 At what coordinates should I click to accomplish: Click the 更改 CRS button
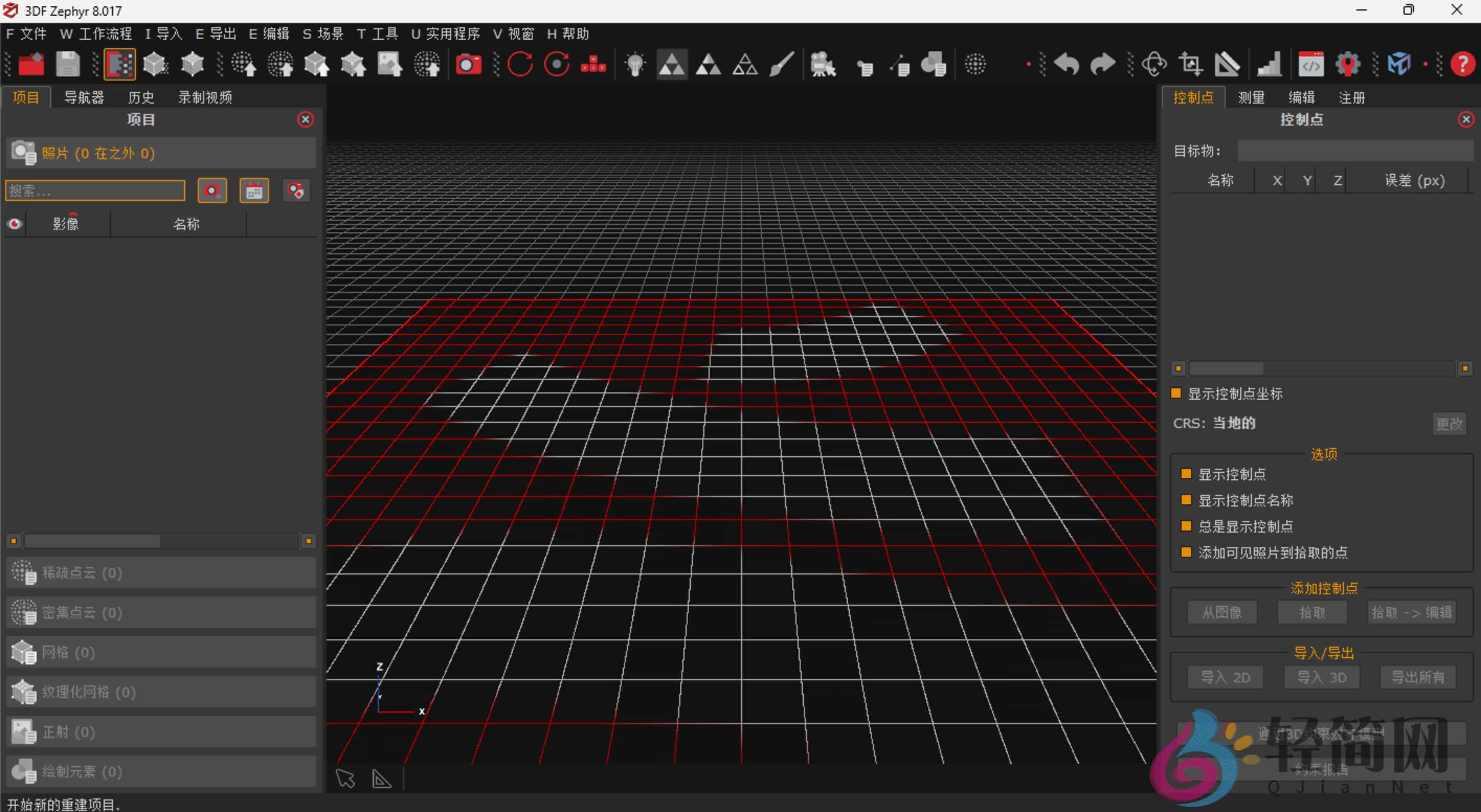tap(1449, 424)
